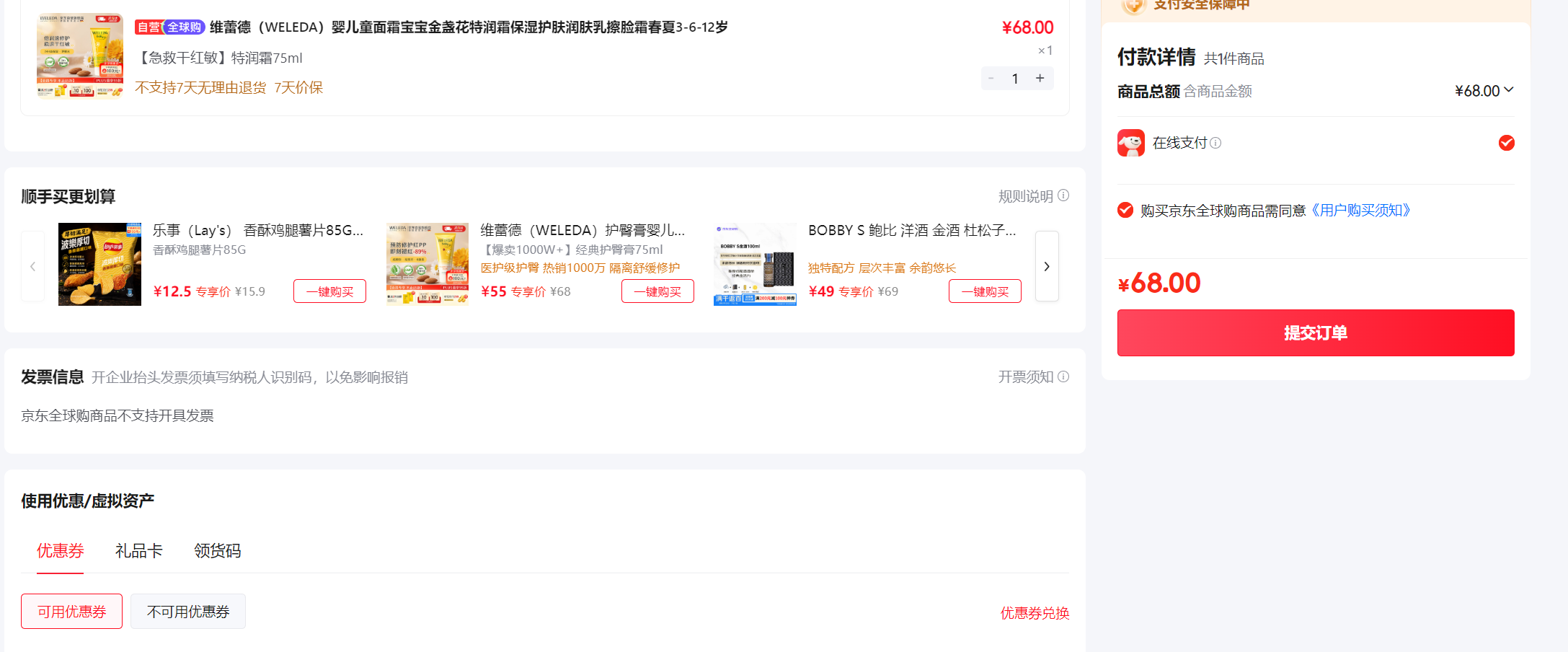
Task: Click the 自营 badge on the product
Action: (149, 27)
